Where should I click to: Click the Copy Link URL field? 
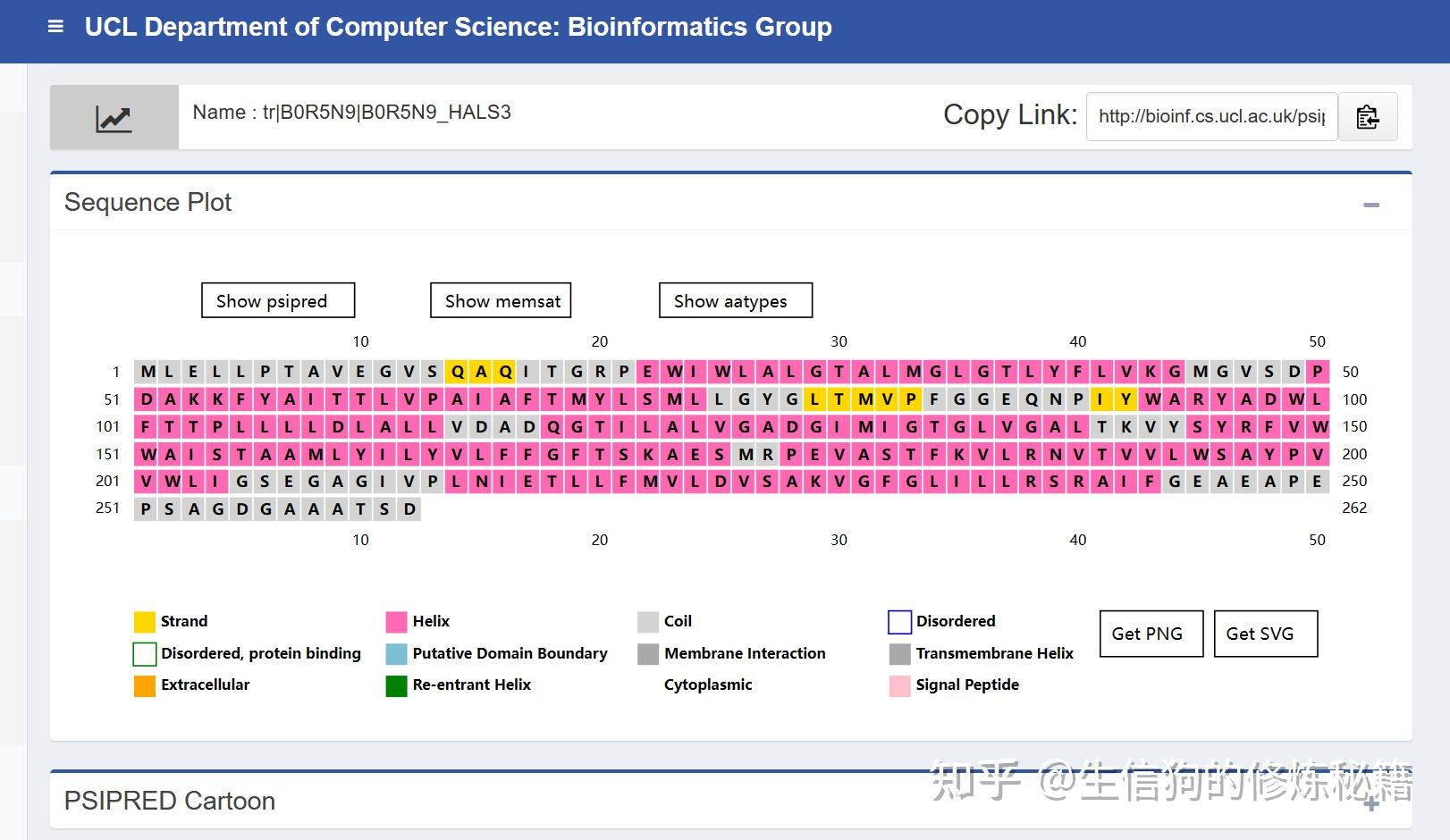click(1211, 117)
